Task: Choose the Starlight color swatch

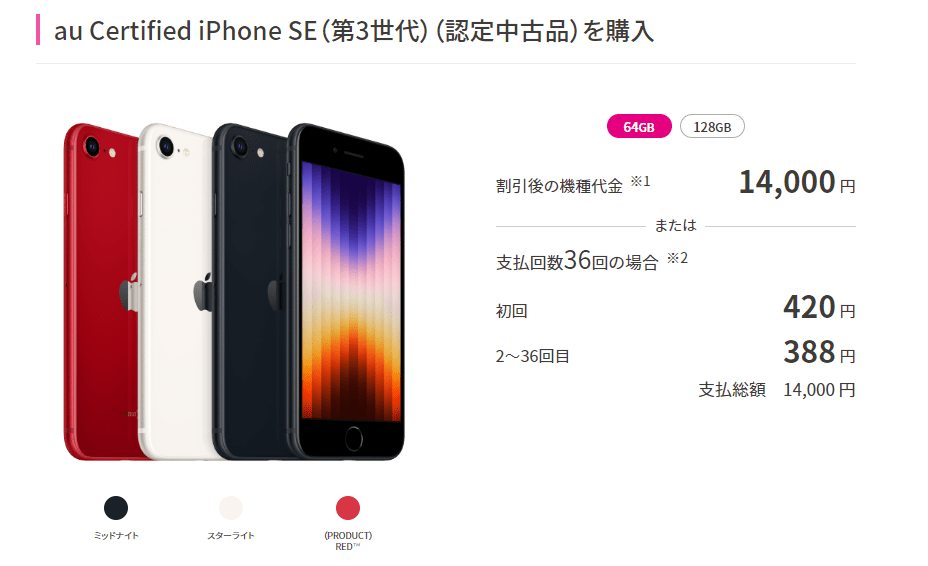Action: (x=231, y=508)
